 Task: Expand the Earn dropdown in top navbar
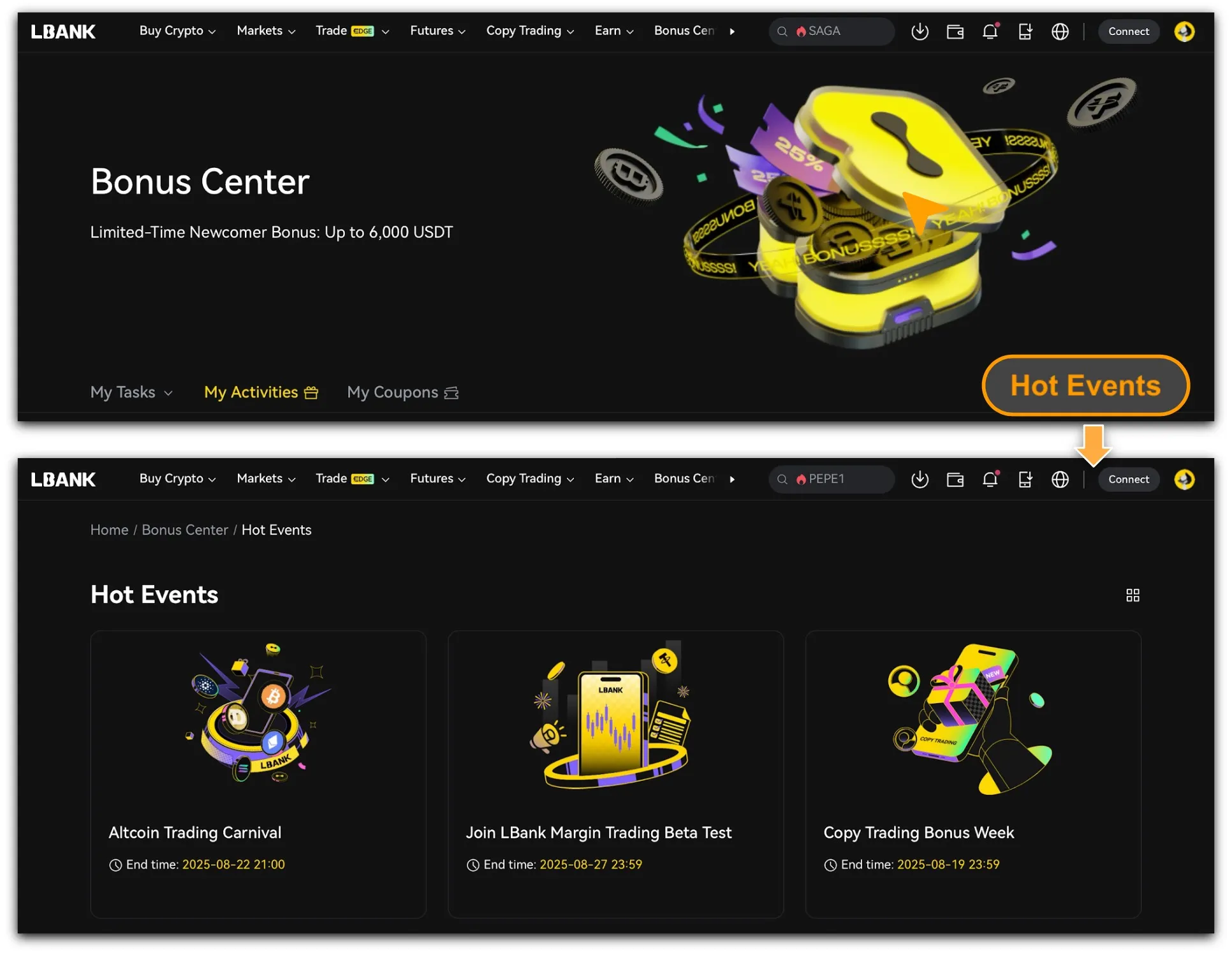click(614, 31)
